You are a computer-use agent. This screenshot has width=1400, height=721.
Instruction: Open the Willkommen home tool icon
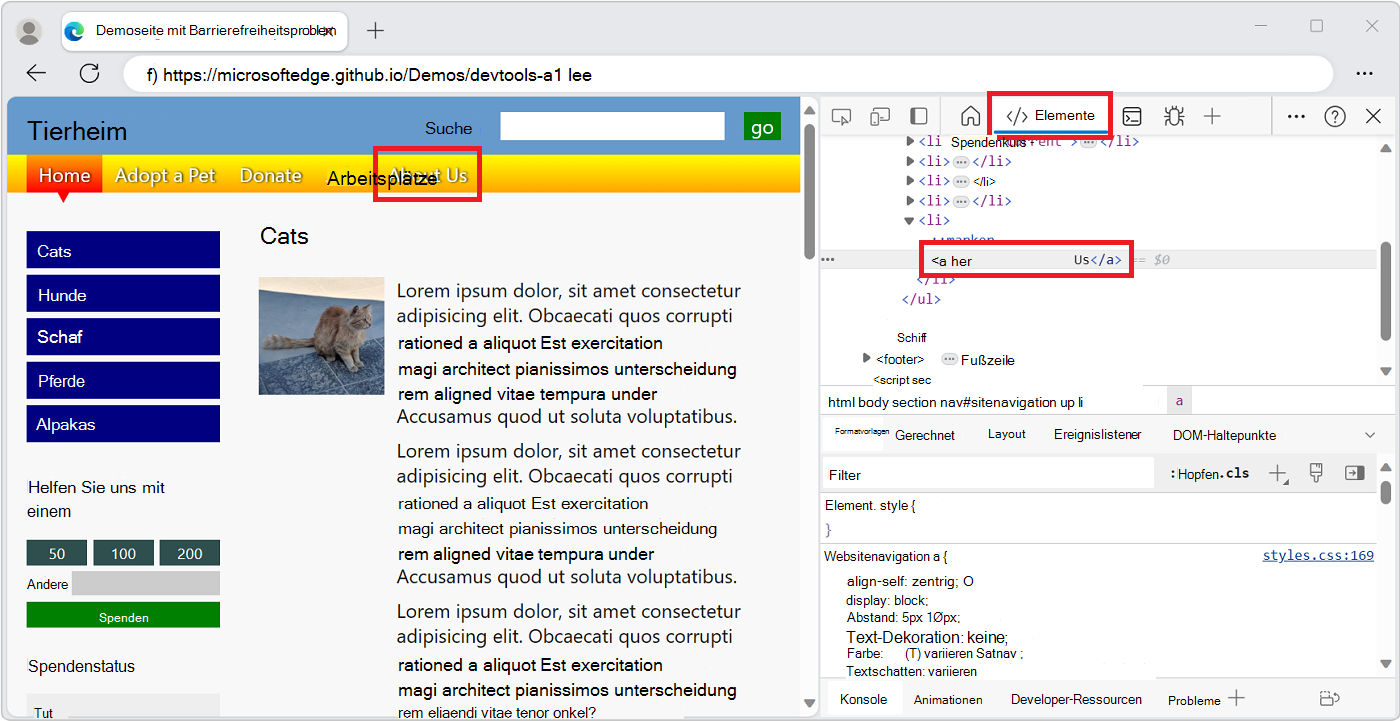tap(969, 116)
